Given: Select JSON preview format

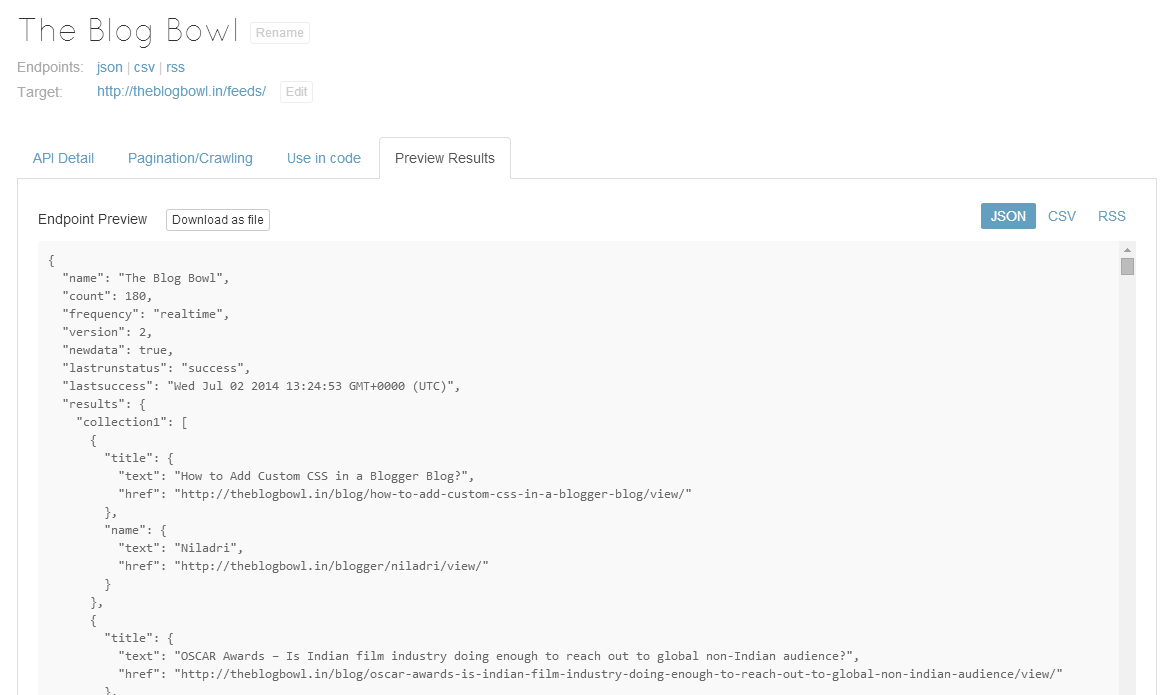Looking at the screenshot, I should coord(1007,216).
